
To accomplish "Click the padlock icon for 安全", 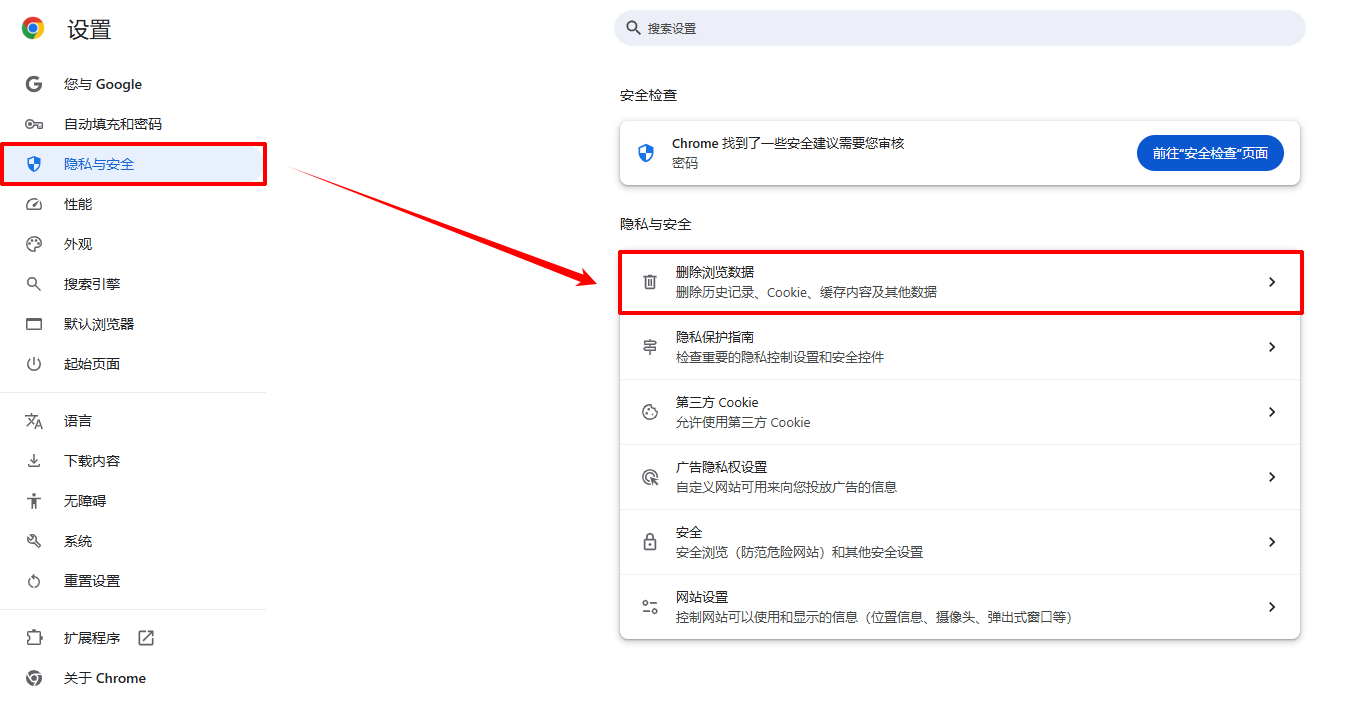I will 650,542.
